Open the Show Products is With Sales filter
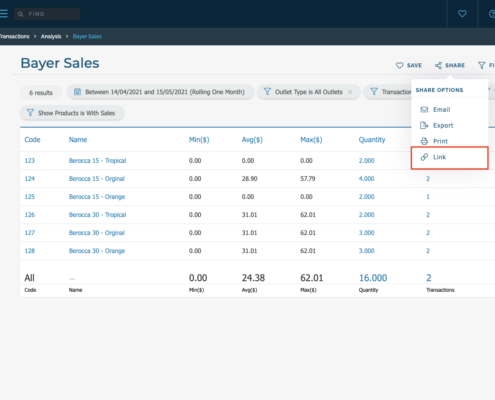This screenshot has width=495, height=400. [x=72, y=113]
